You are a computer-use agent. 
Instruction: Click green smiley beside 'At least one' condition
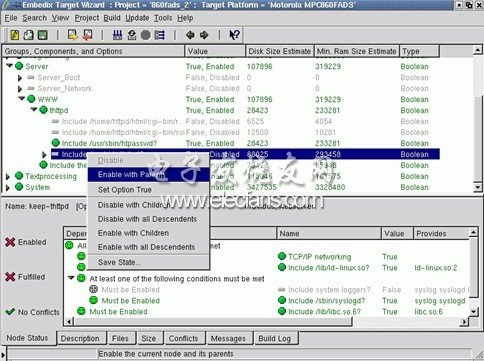(81, 278)
